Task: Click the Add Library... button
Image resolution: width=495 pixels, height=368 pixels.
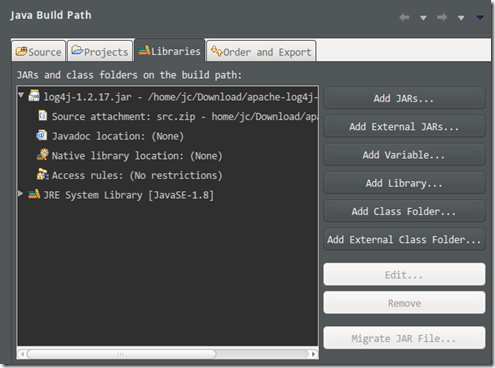Action: [x=404, y=183]
